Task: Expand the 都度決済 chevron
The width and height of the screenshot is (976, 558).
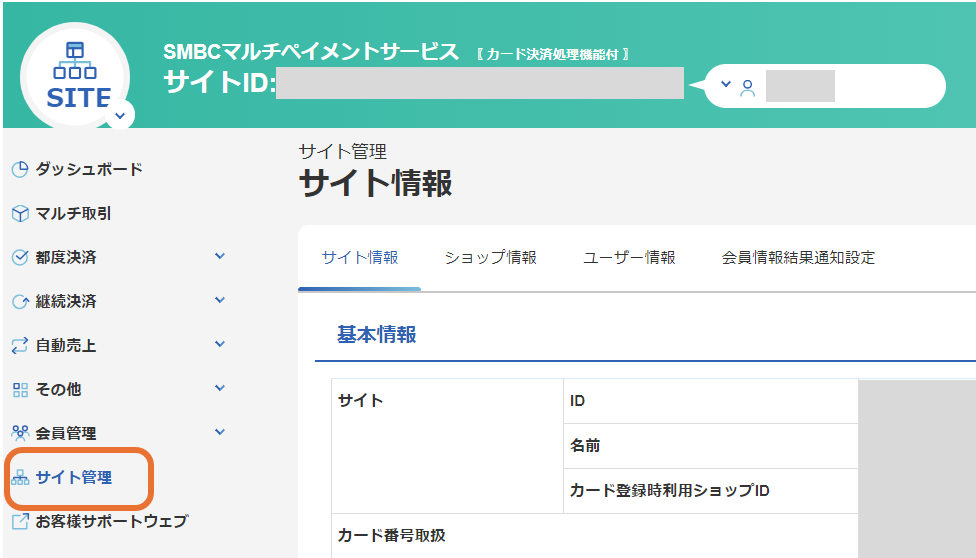Action: [x=220, y=256]
